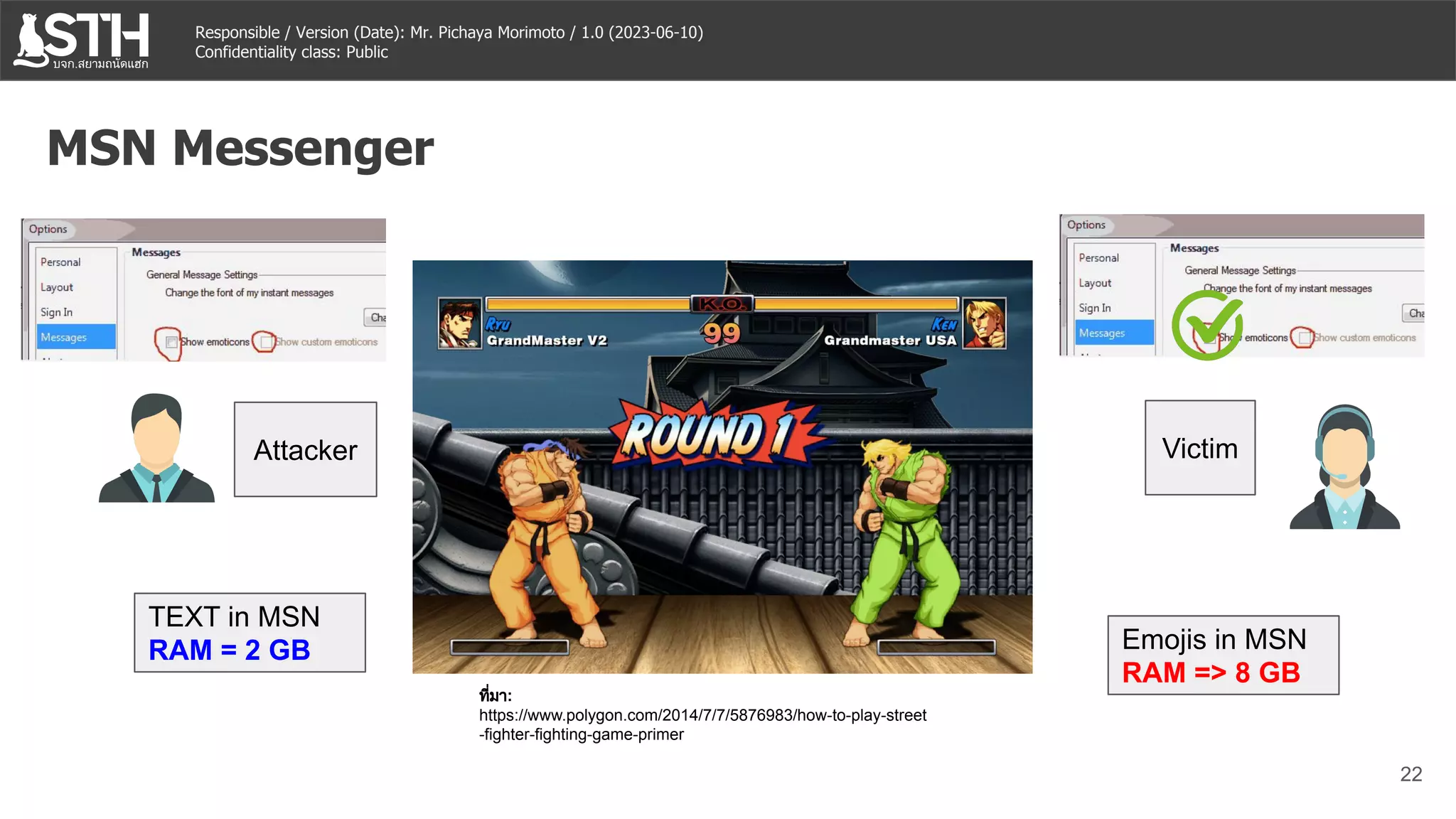Click slide page number 22

[x=1411, y=774]
